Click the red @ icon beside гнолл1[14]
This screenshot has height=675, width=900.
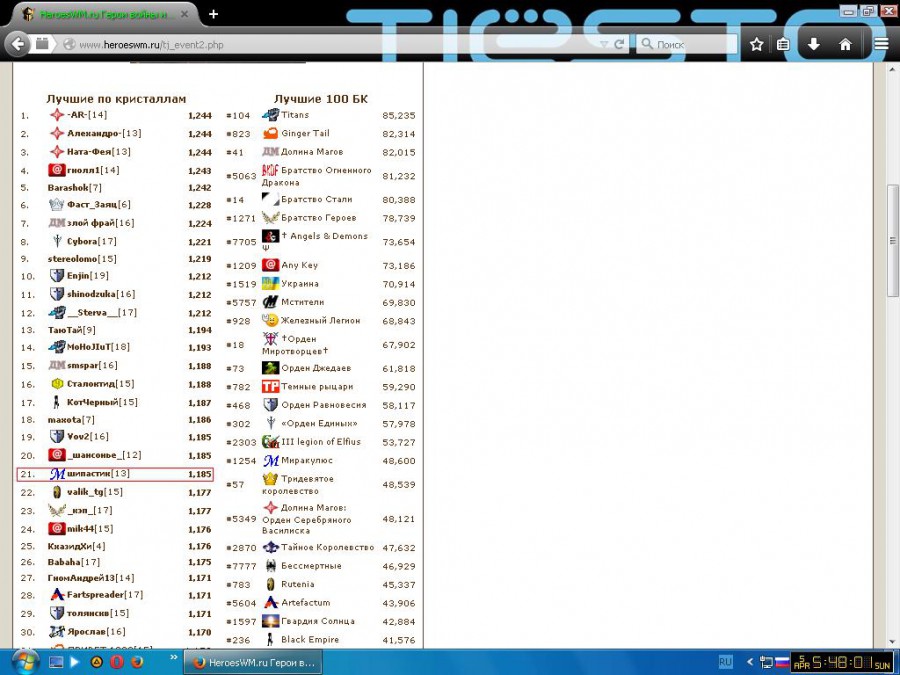(x=57, y=170)
